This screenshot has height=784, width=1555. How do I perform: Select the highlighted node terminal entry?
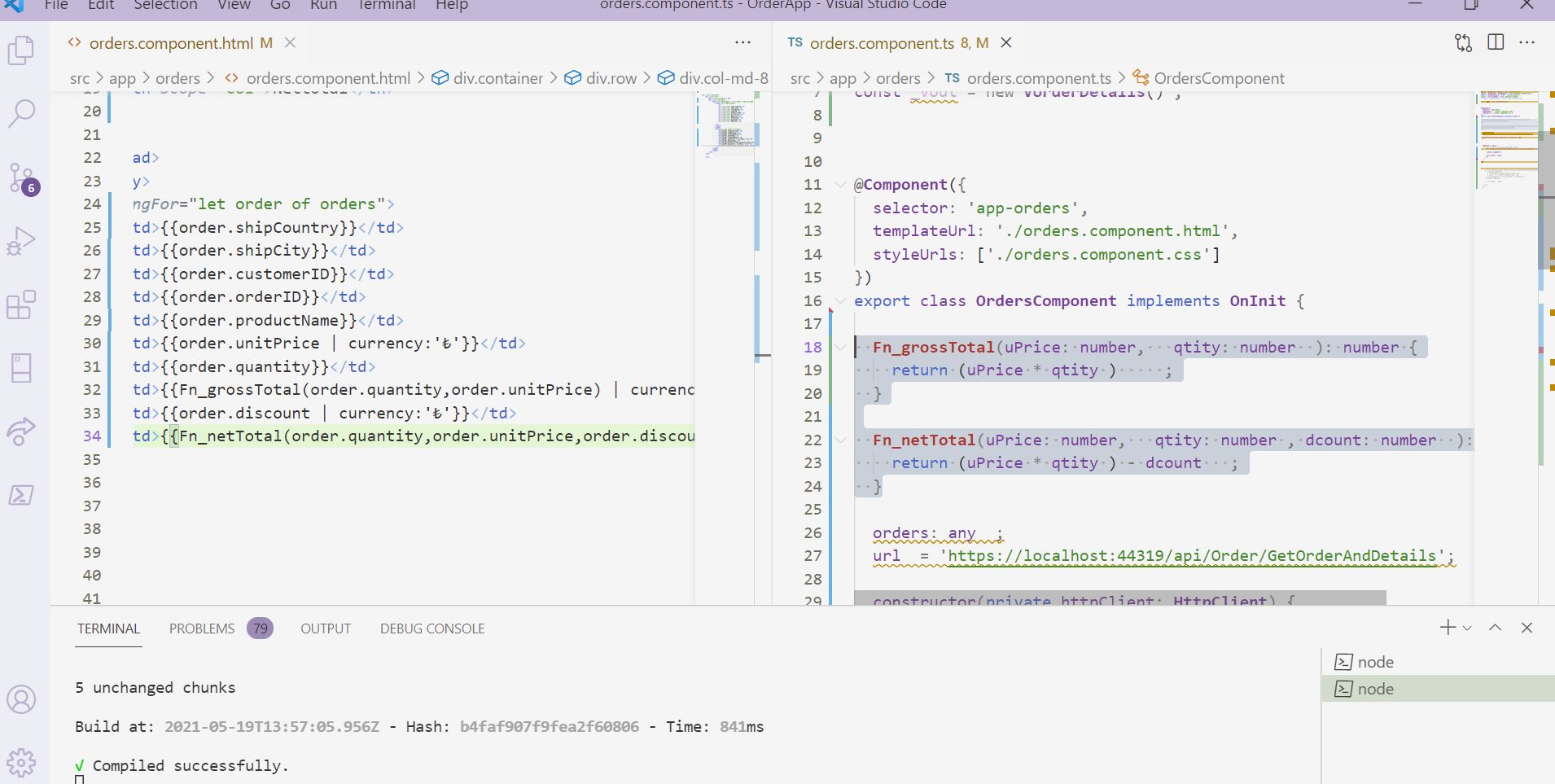tap(1437, 689)
